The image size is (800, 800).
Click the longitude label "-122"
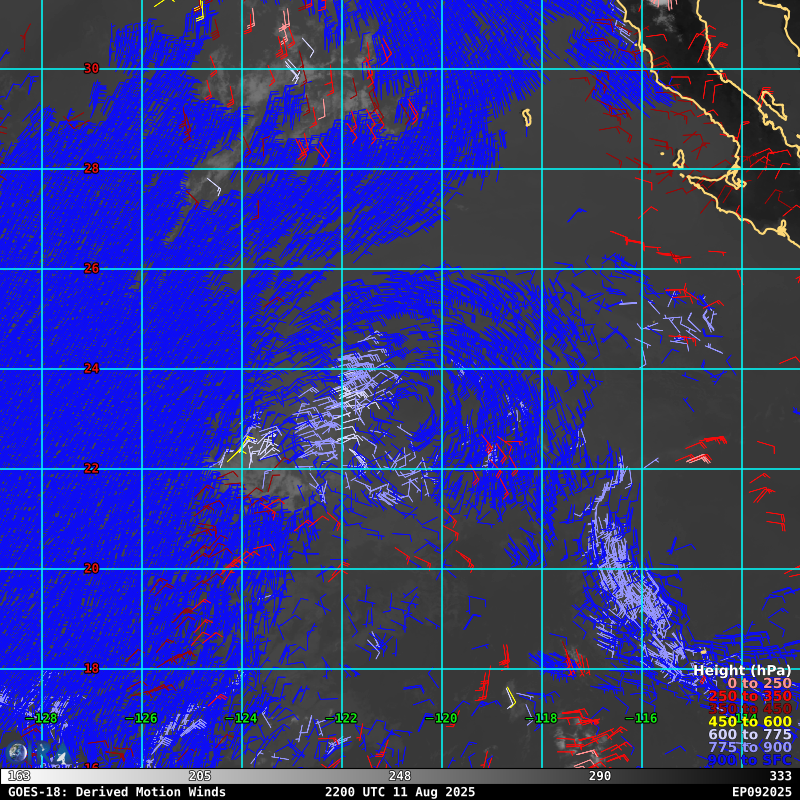click(x=341, y=718)
